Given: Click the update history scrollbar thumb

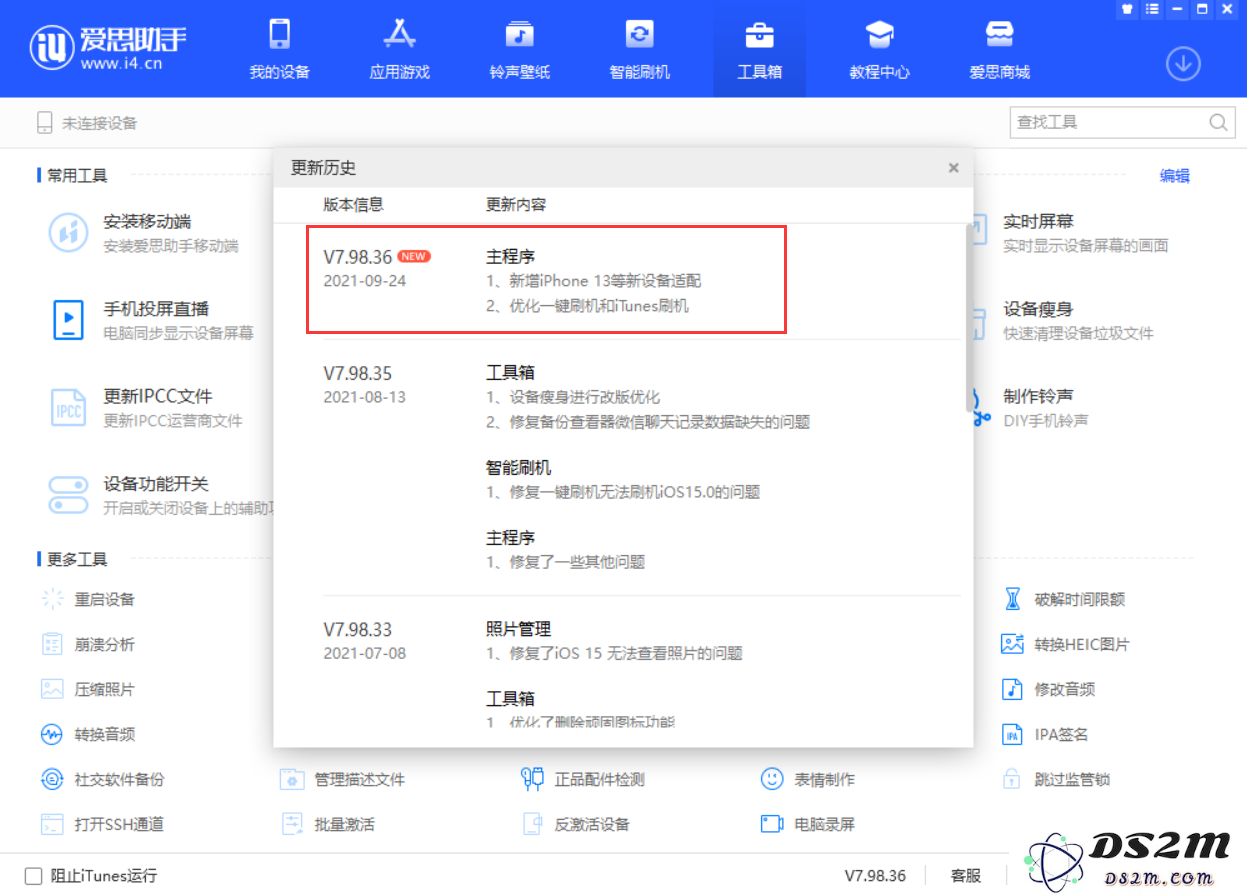Looking at the screenshot, I should click(x=969, y=318).
